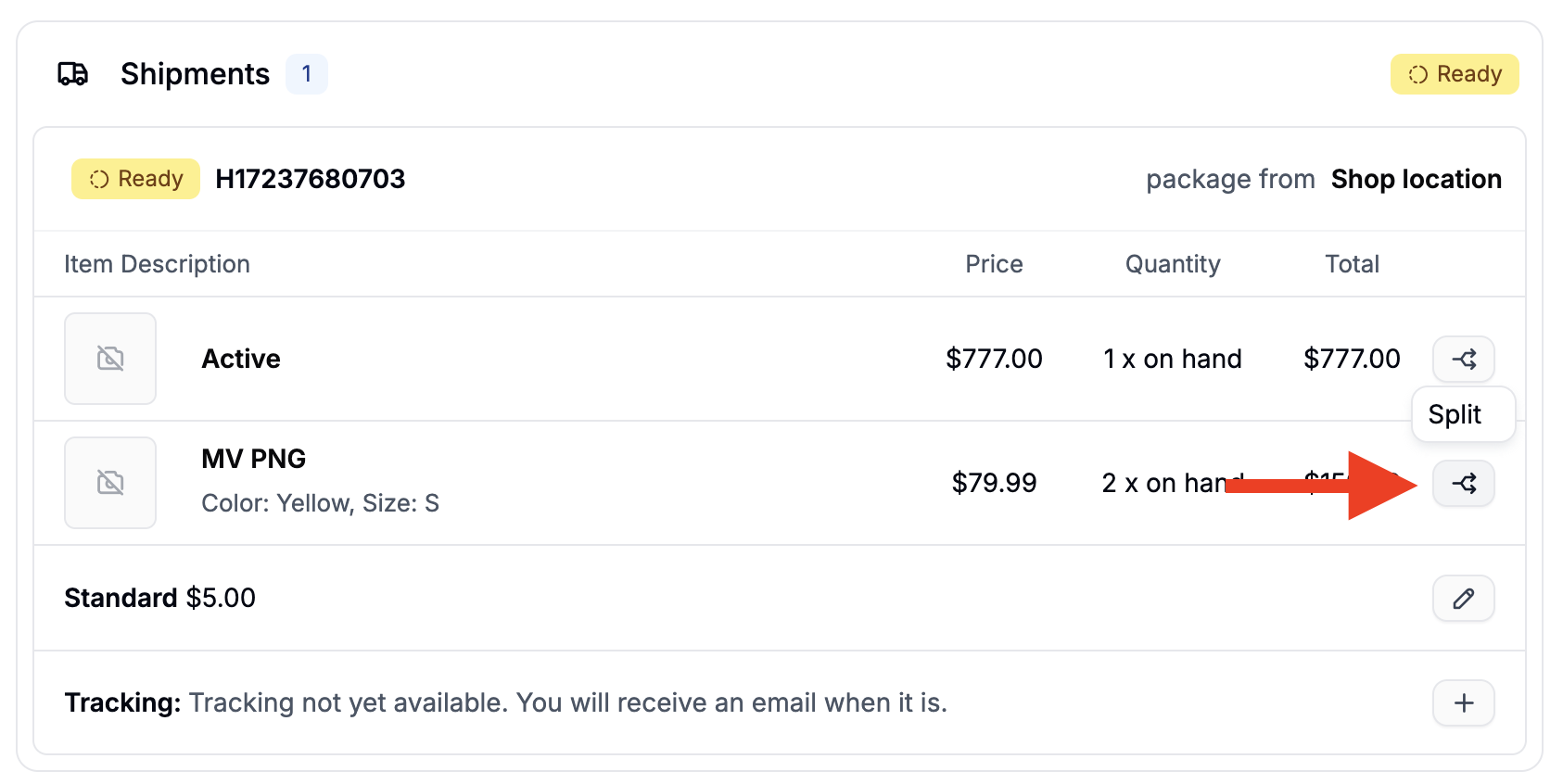Click the missing image placeholder for Active item

[x=110, y=359]
